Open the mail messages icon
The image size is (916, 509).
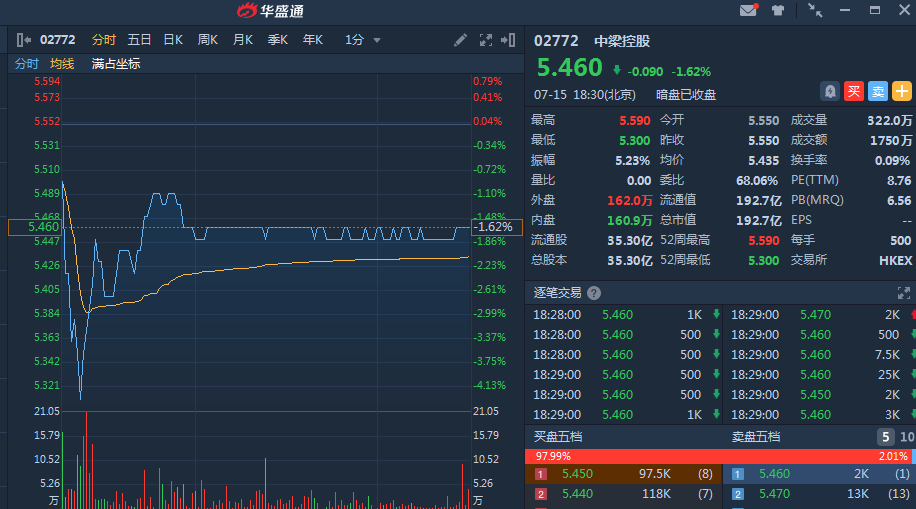tap(748, 10)
